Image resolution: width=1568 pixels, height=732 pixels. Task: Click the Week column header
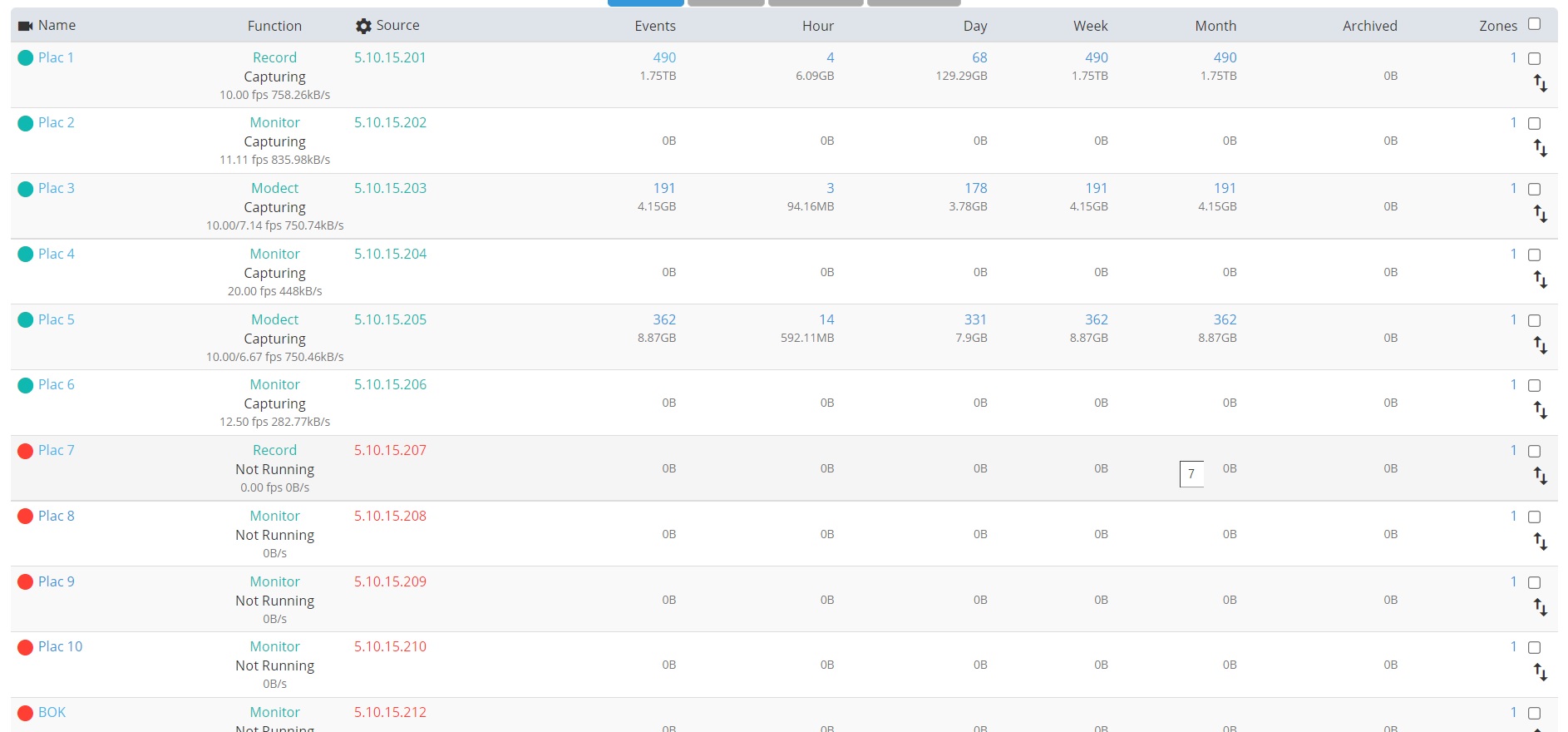click(x=1090, y=26)
